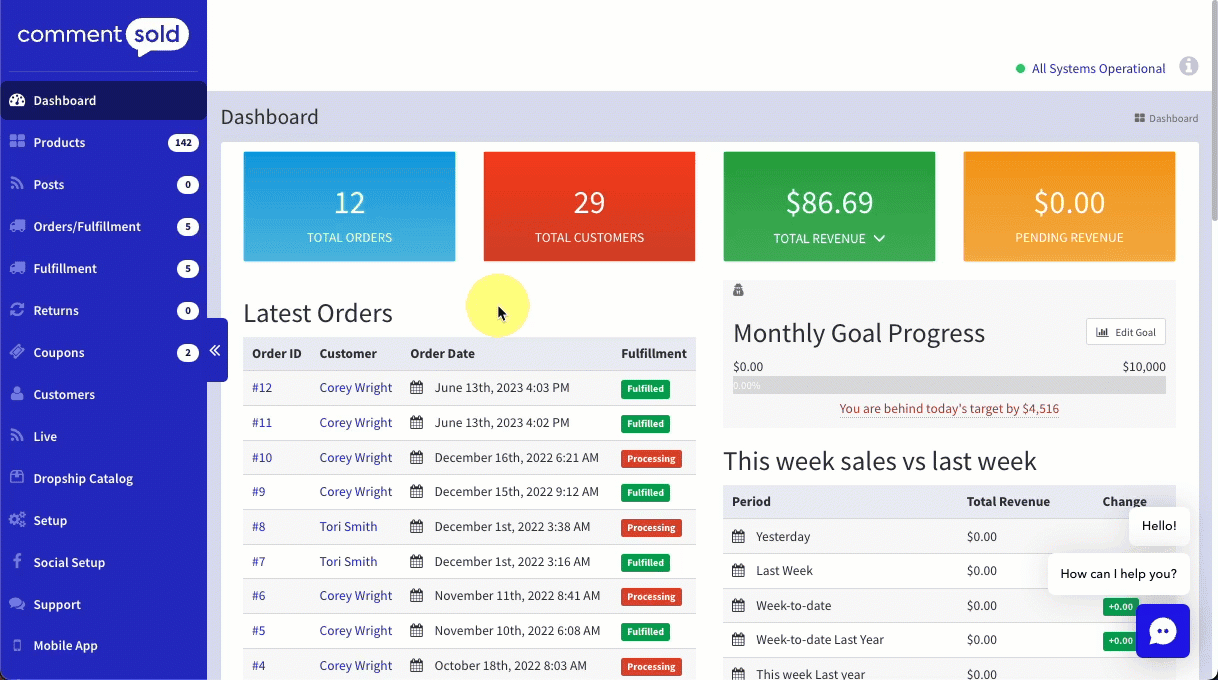Open Orders/Fulfillment menu item

[87, 227]
